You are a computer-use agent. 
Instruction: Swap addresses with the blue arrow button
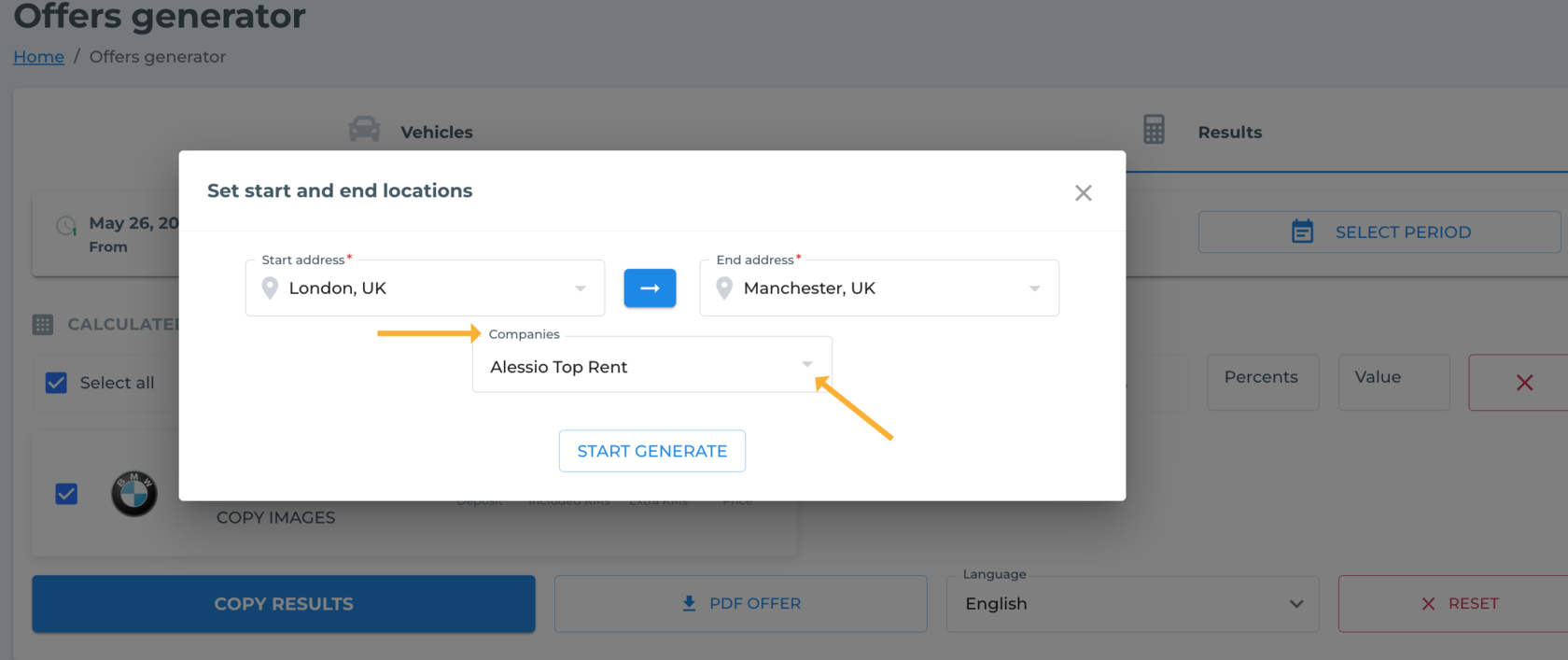coord(651,288)
